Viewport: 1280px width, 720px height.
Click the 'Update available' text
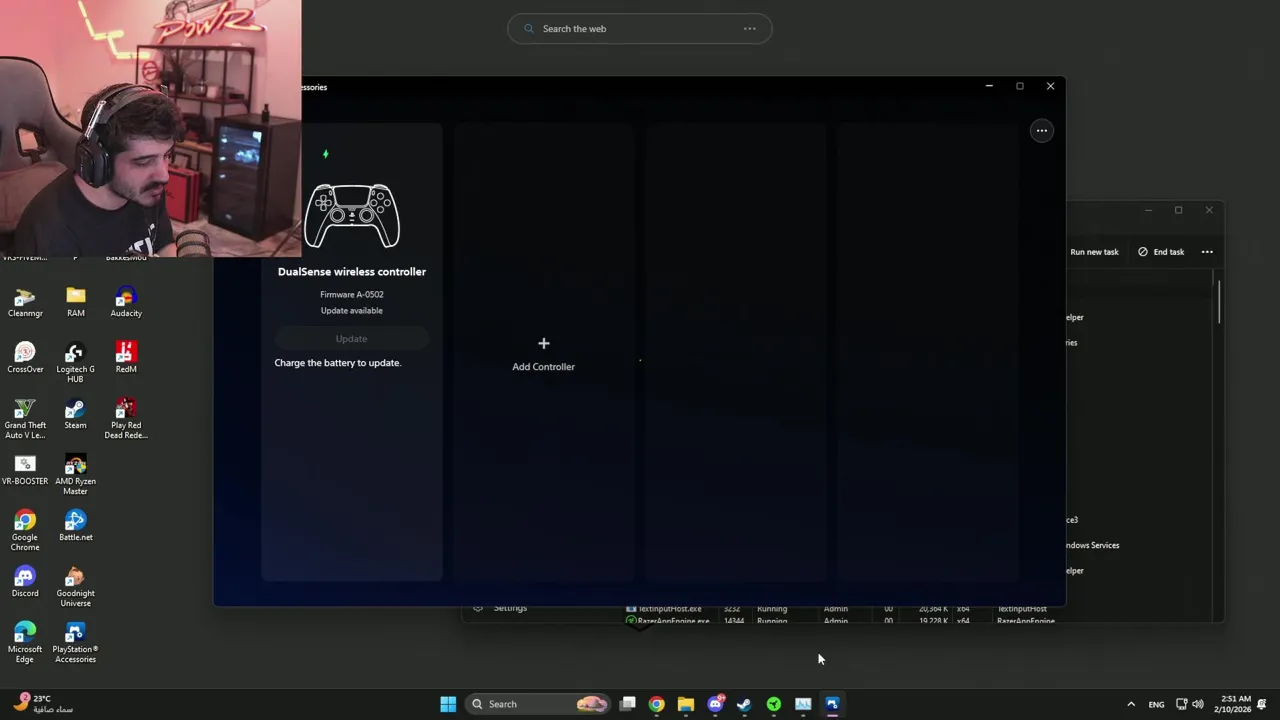click(x=352, y=310)
